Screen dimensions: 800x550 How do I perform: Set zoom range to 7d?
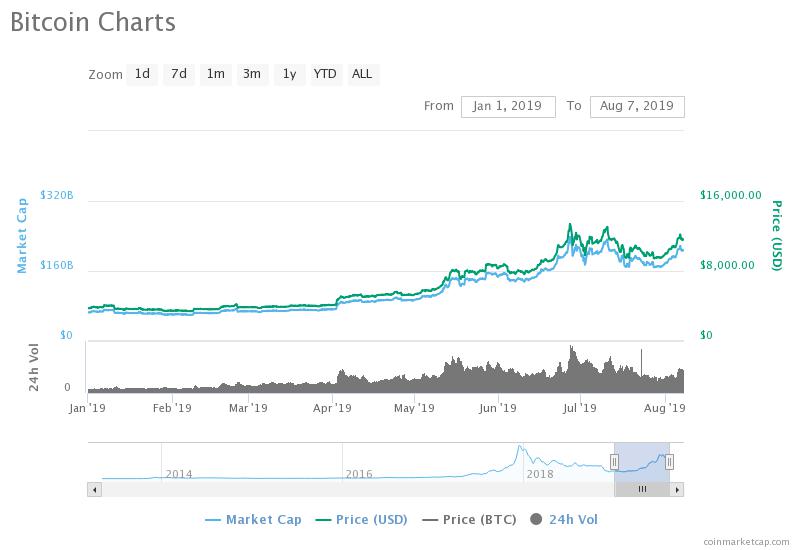point(179,74)
